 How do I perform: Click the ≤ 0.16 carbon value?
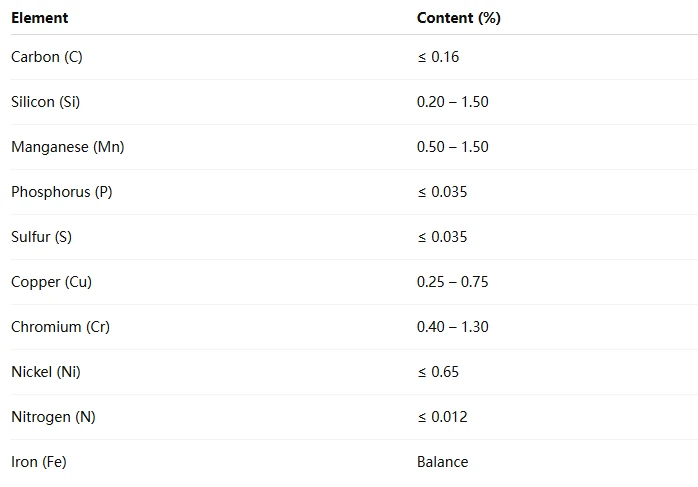[x=438, y=57]
